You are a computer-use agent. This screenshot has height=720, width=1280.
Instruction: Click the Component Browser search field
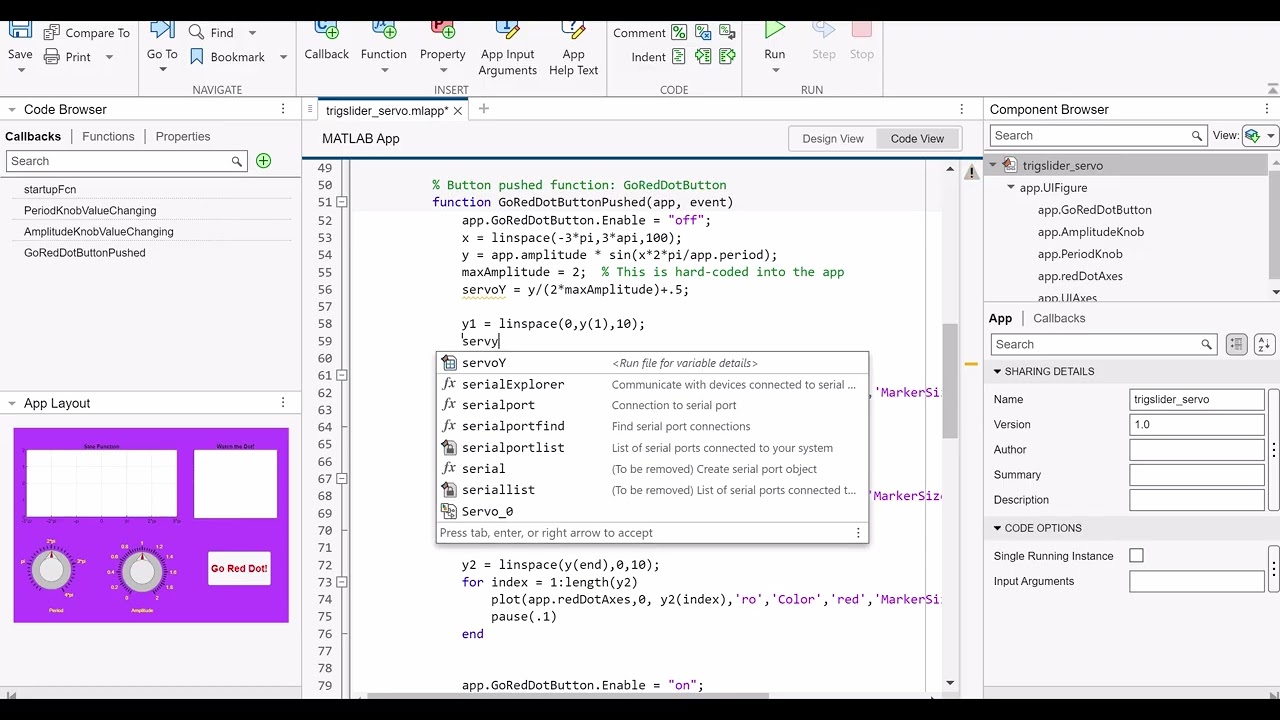tap(1098, 136)
